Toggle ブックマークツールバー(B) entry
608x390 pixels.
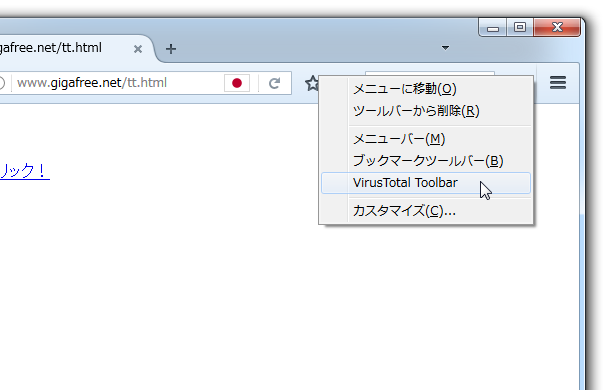[426, 160]
